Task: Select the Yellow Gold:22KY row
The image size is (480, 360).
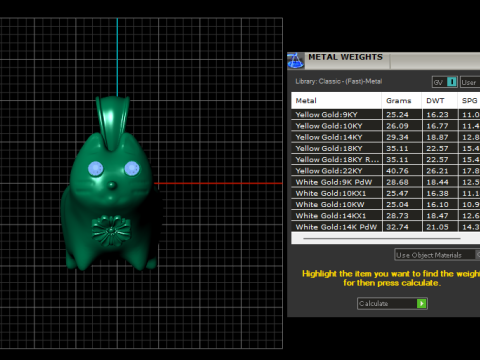Action: 386,171
